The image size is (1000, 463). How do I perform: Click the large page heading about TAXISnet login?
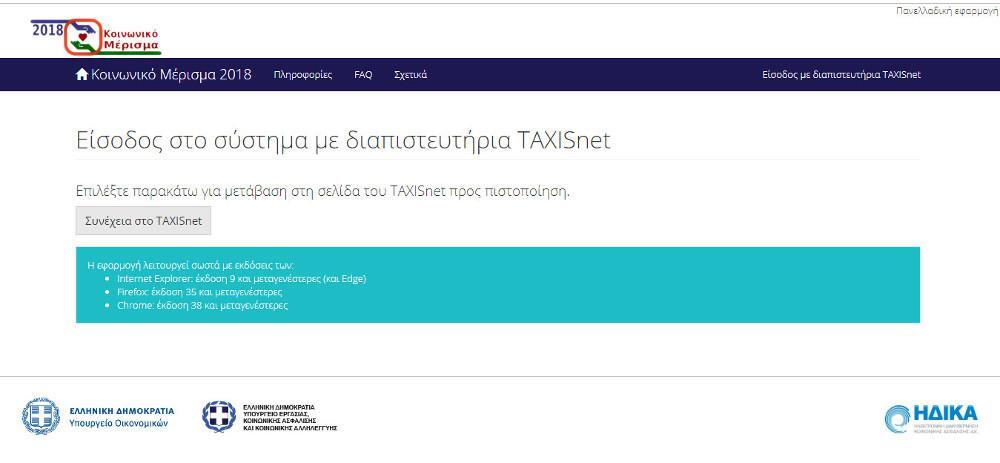point(343,140)
